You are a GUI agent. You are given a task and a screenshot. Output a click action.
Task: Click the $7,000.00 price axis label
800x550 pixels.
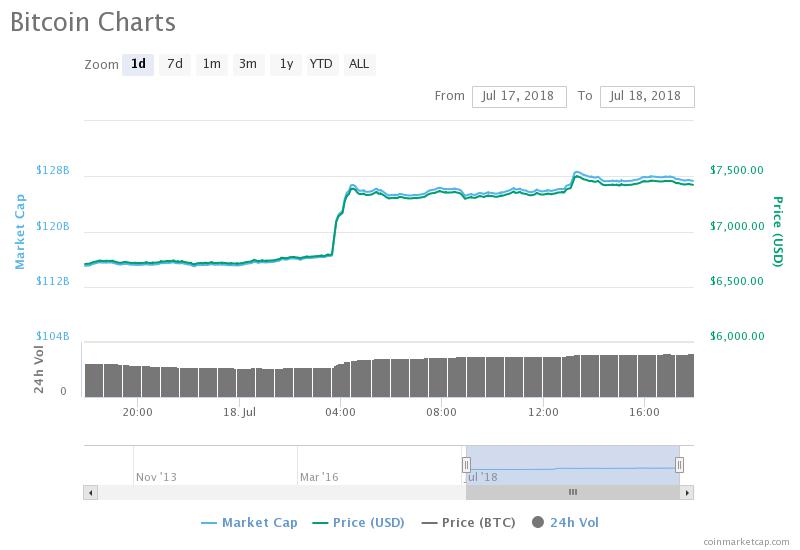coord(737,226)
